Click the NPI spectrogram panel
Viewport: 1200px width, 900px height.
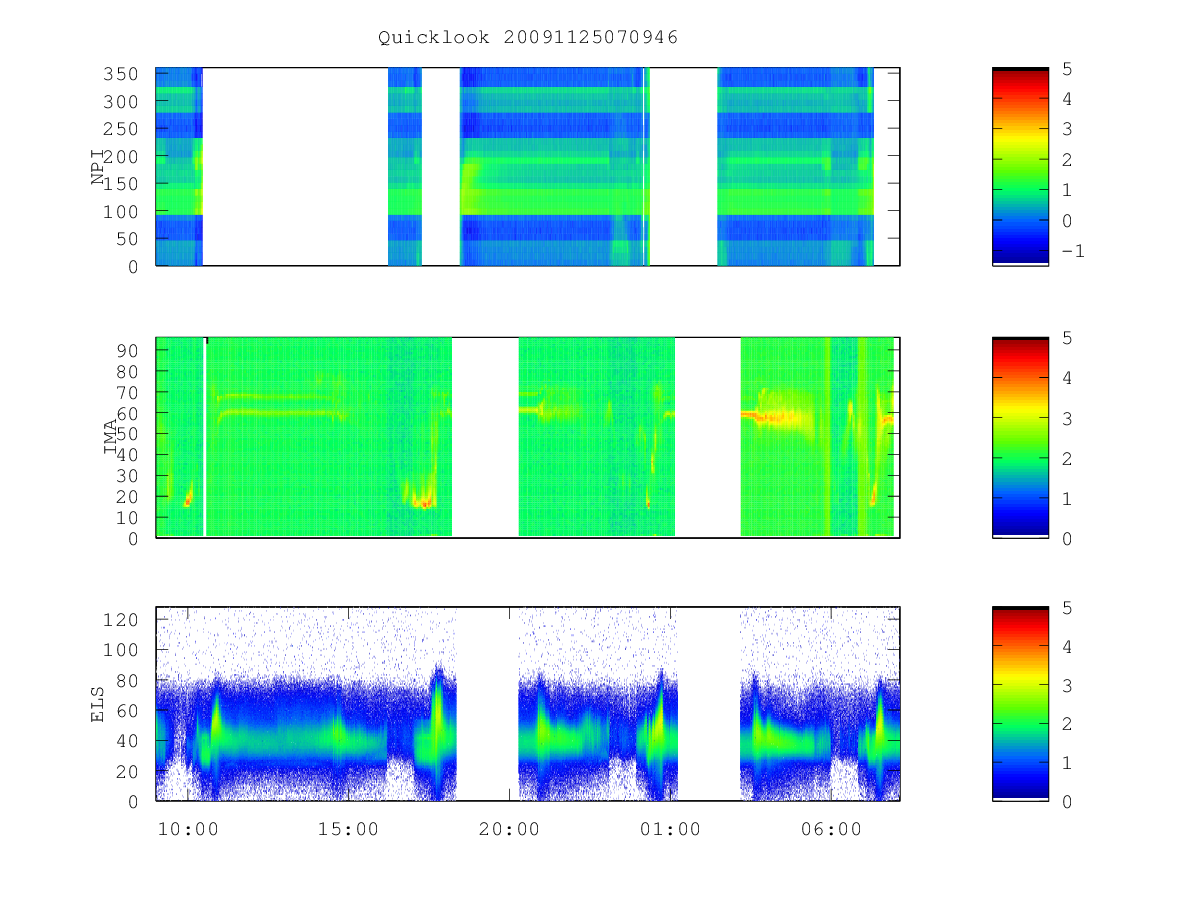pyautogui.click(x=528, y=167)
